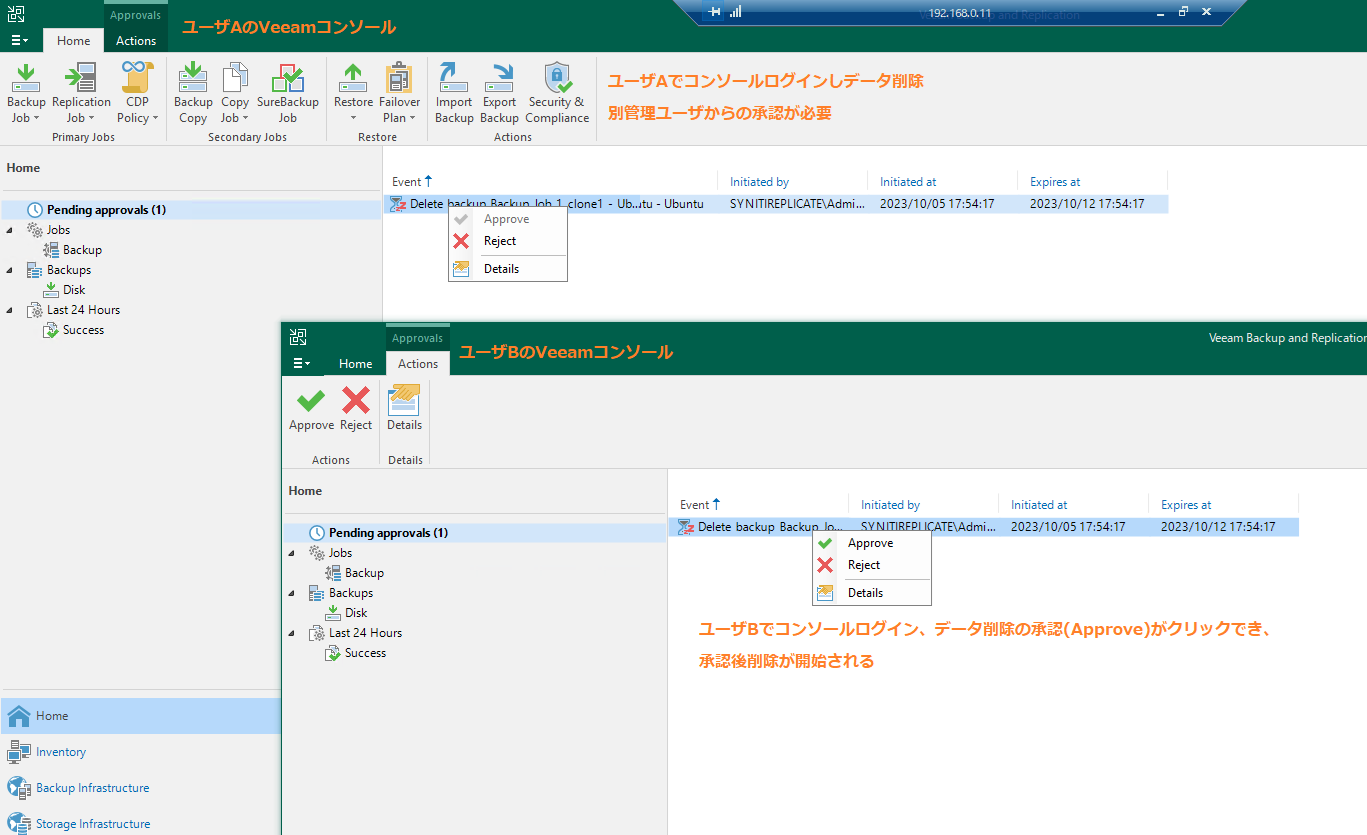Choose Reject in User A context menu
Viewport: 1367px width, 835px height.
pyautogui.click(x=508, y=241)
